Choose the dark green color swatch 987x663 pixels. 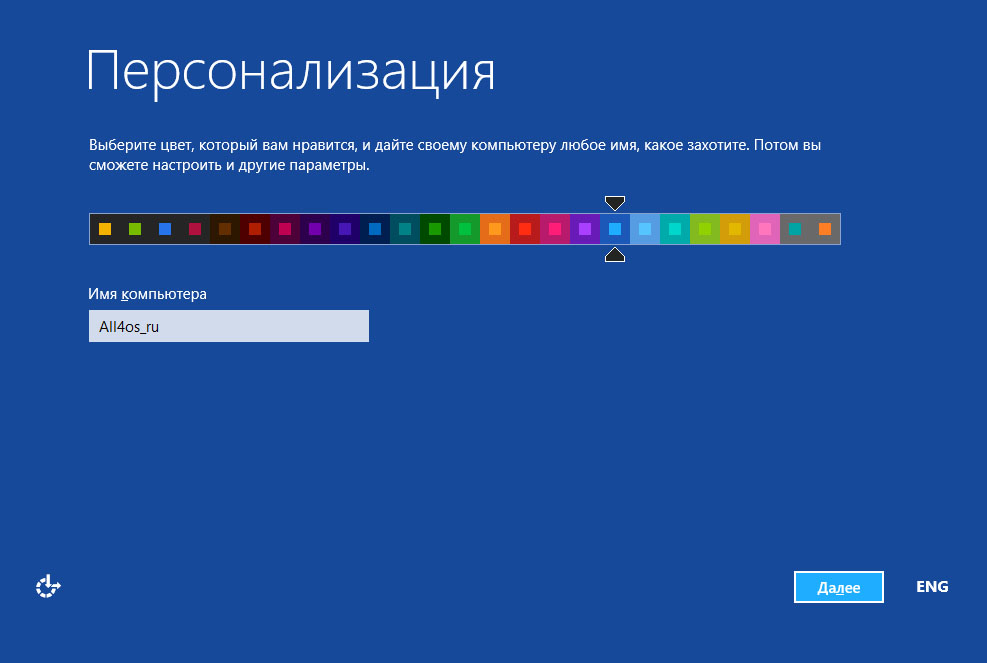[435, 229]
